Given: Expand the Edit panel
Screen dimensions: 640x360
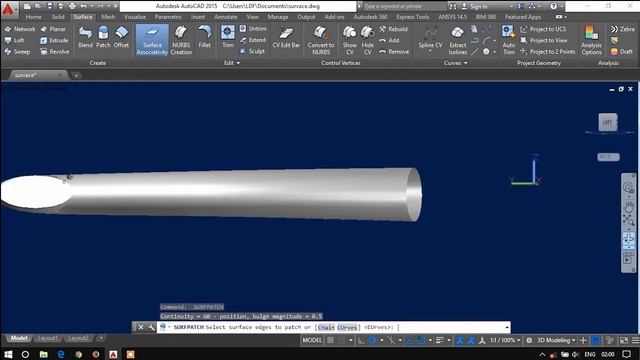Looking at the screenshot, I should pyautogui.click(x=231, y=63).
